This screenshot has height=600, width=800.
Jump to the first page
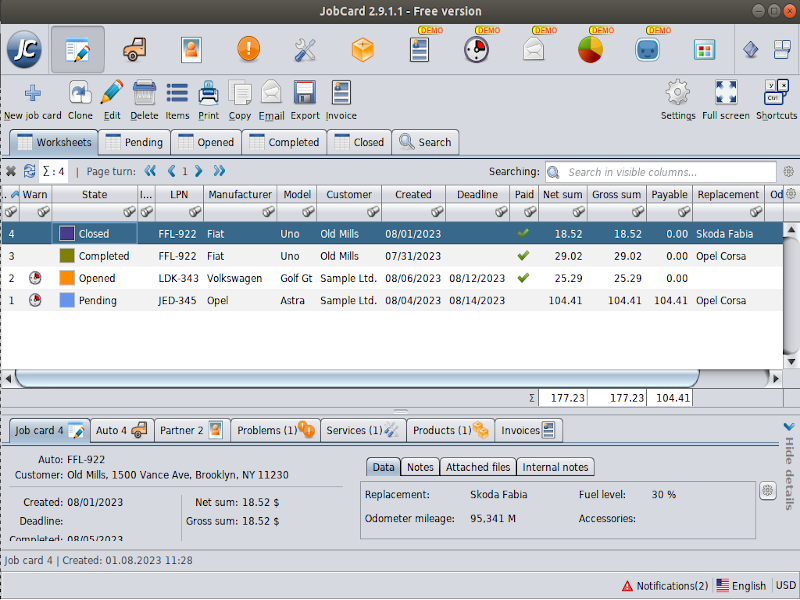point(149,171)
